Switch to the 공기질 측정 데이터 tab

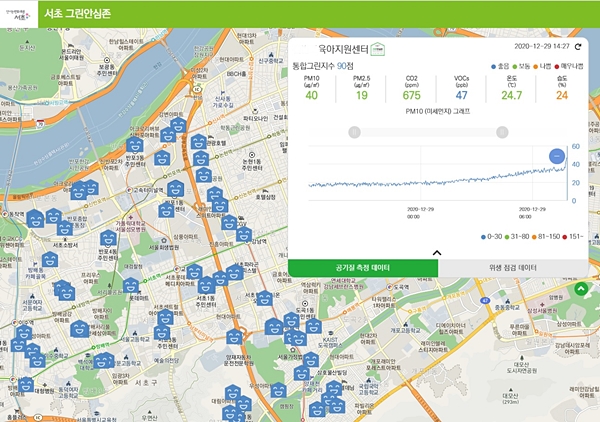point(363,268)
